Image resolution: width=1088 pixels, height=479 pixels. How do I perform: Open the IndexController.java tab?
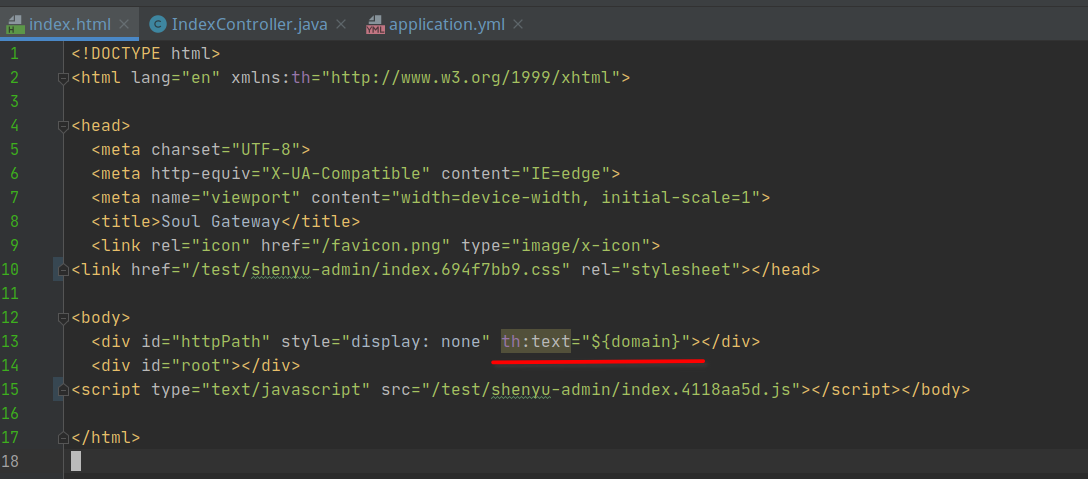[x=249, y=25]
